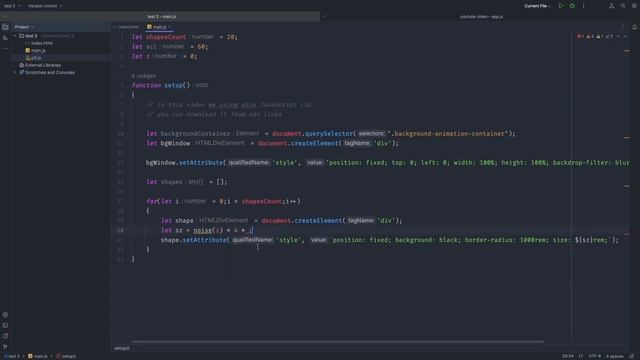
Task: Open the Problems tool window icon
Action: [5, 336]
